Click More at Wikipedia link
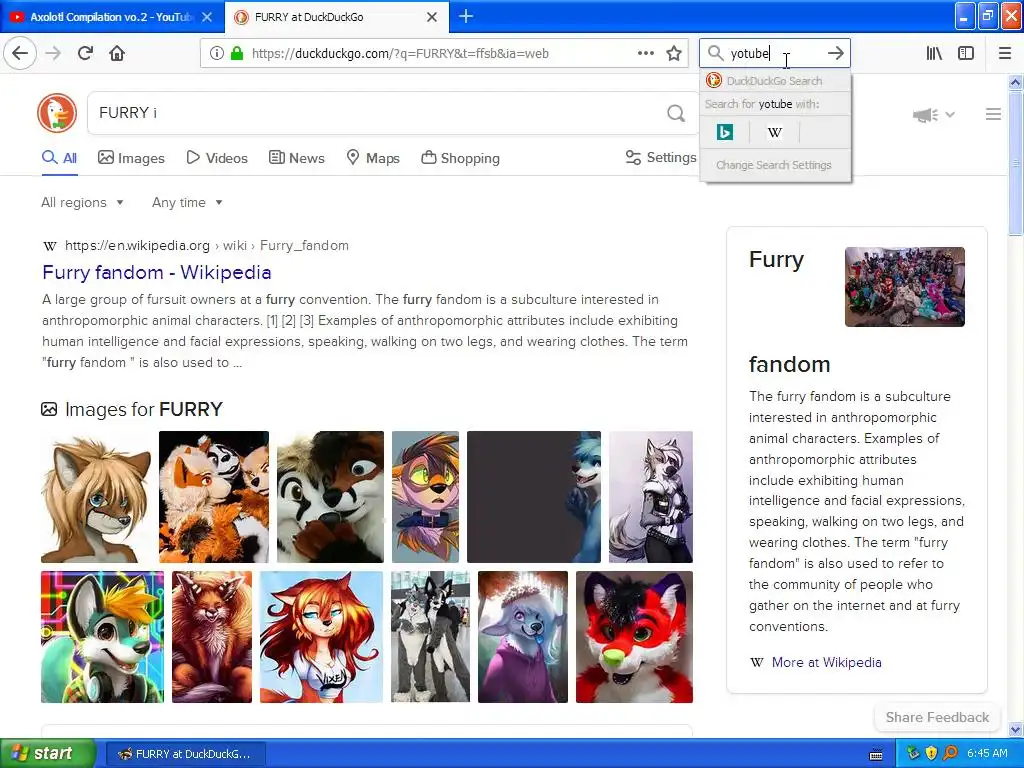 pyautogui.click(x=826, y=662)
